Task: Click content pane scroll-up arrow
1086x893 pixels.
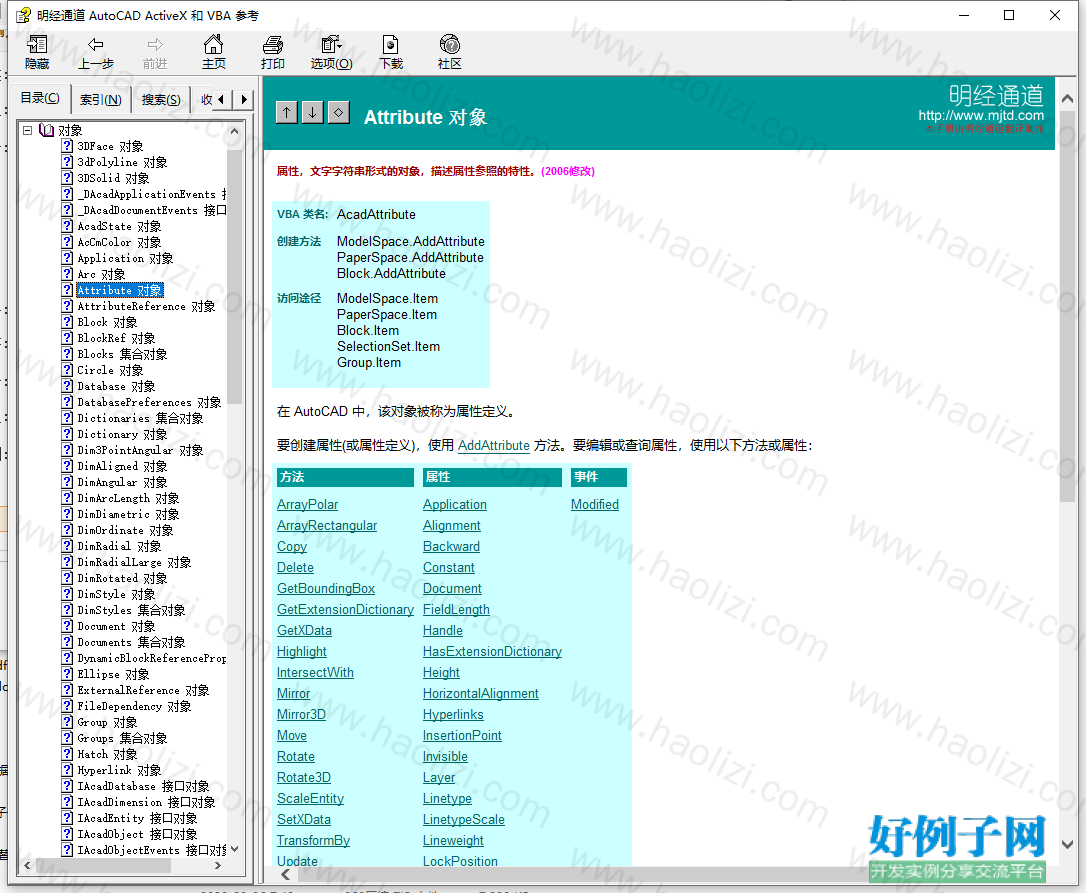Action: click(1067, 99)
